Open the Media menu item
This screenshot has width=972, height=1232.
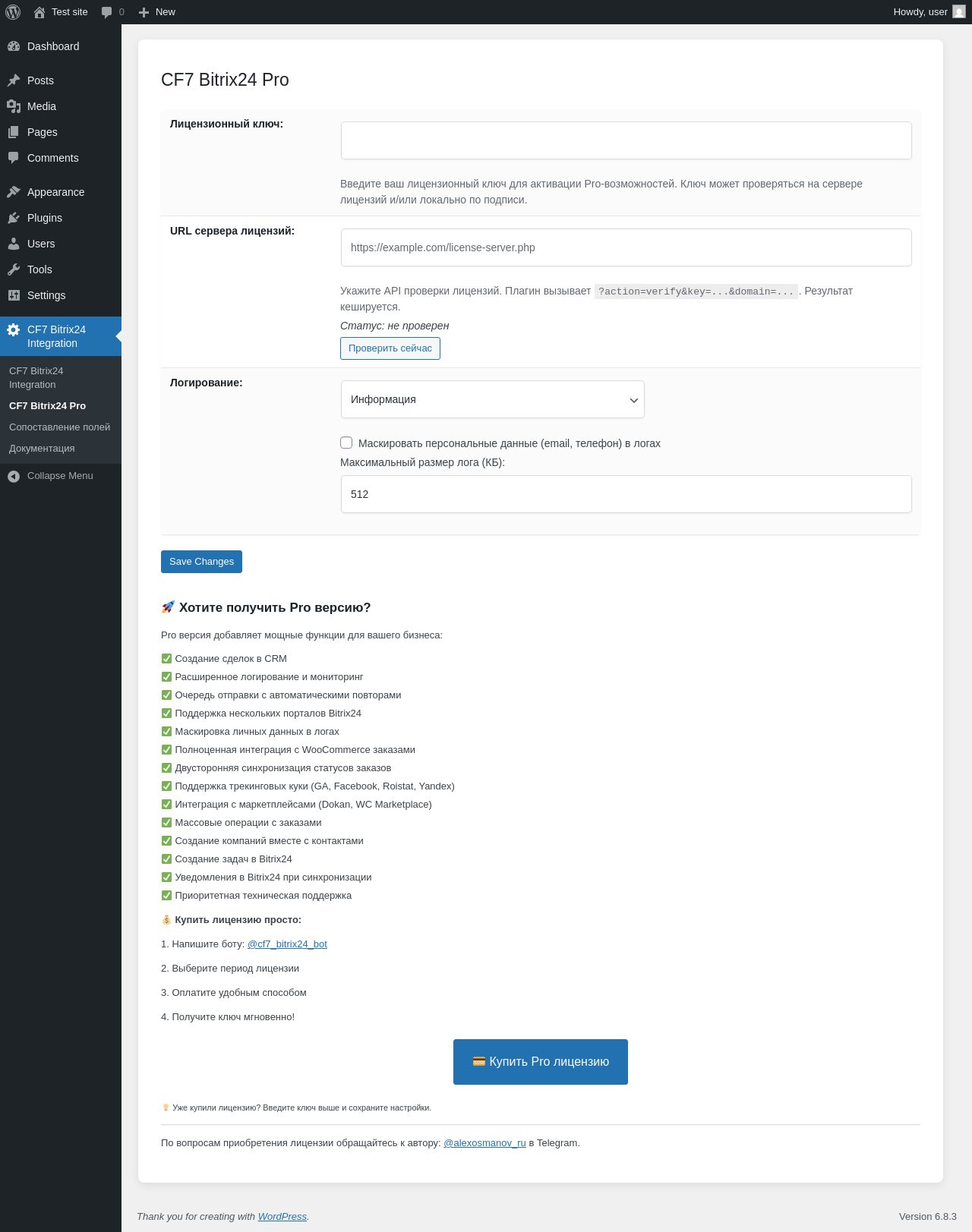pyautogui.click(x=61, y=106)
